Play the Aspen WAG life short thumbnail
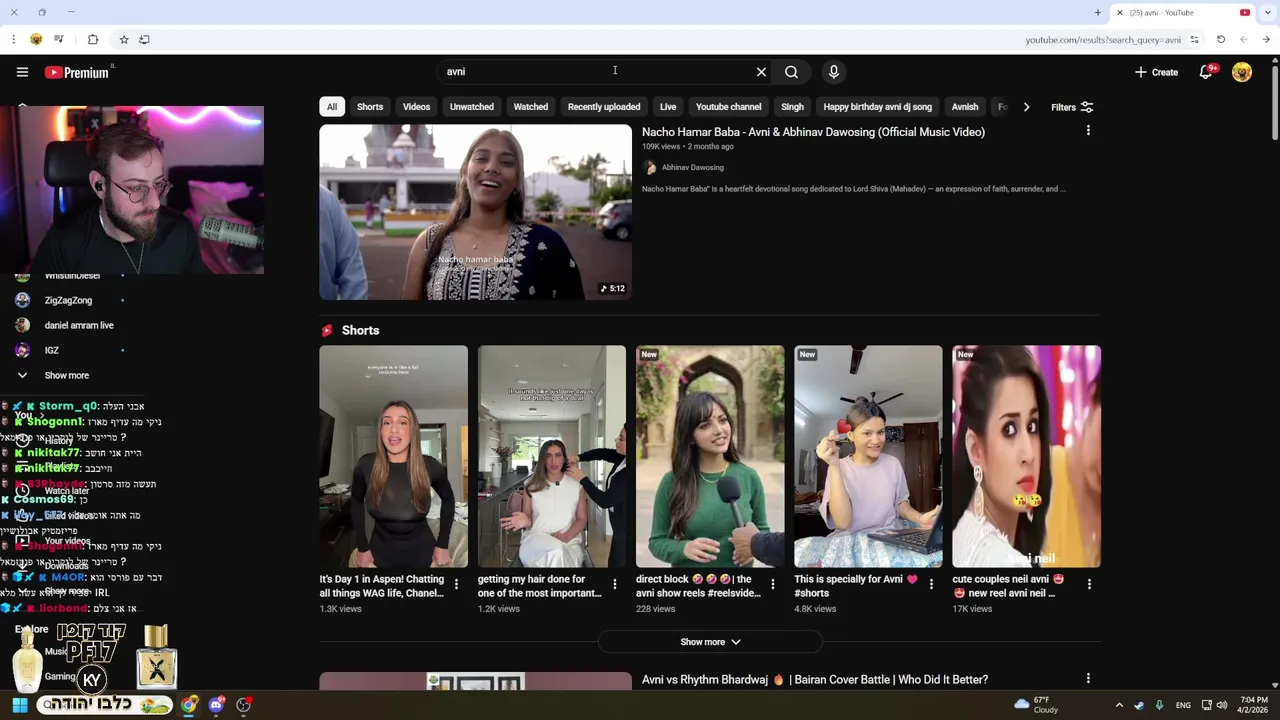The height and width of the screenshot is (720, 1280). tap(393, 457)
